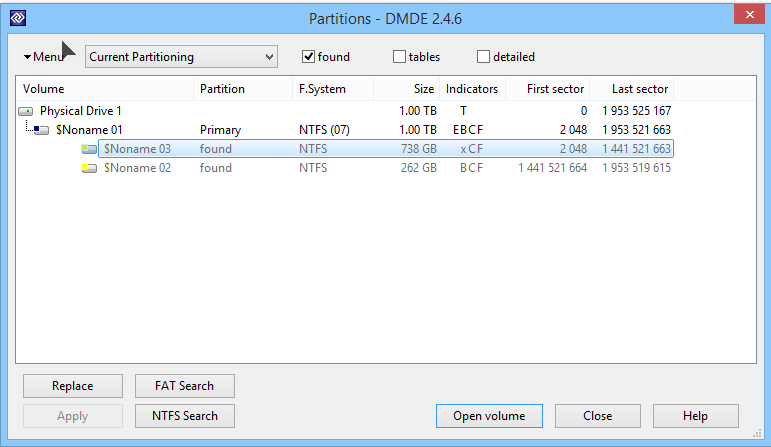Select the Physical Drive 1 row
The width and height of the screenshot is (771, 447).
coord(345,111)
